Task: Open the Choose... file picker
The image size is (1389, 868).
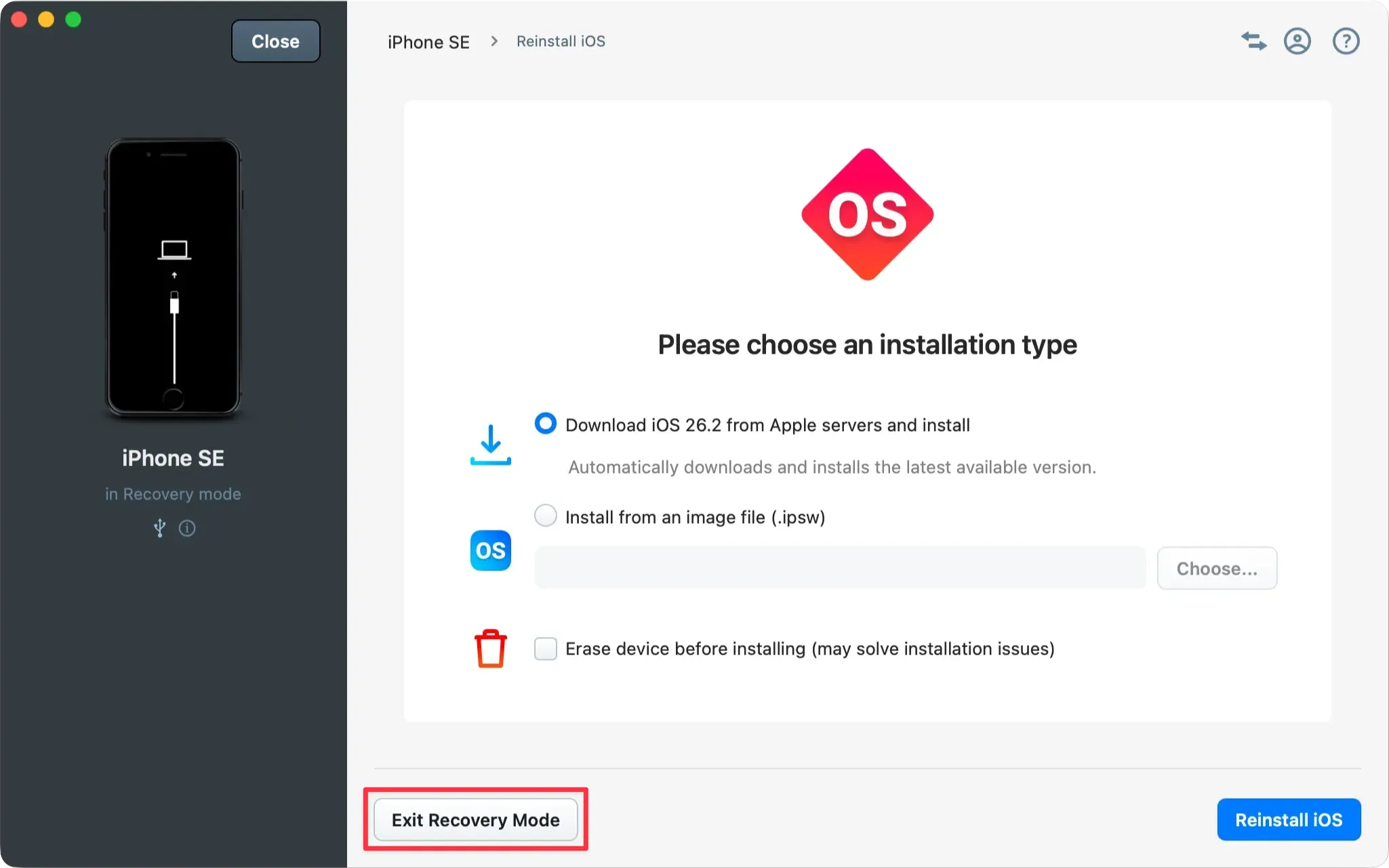Action: coord(1215,568)
